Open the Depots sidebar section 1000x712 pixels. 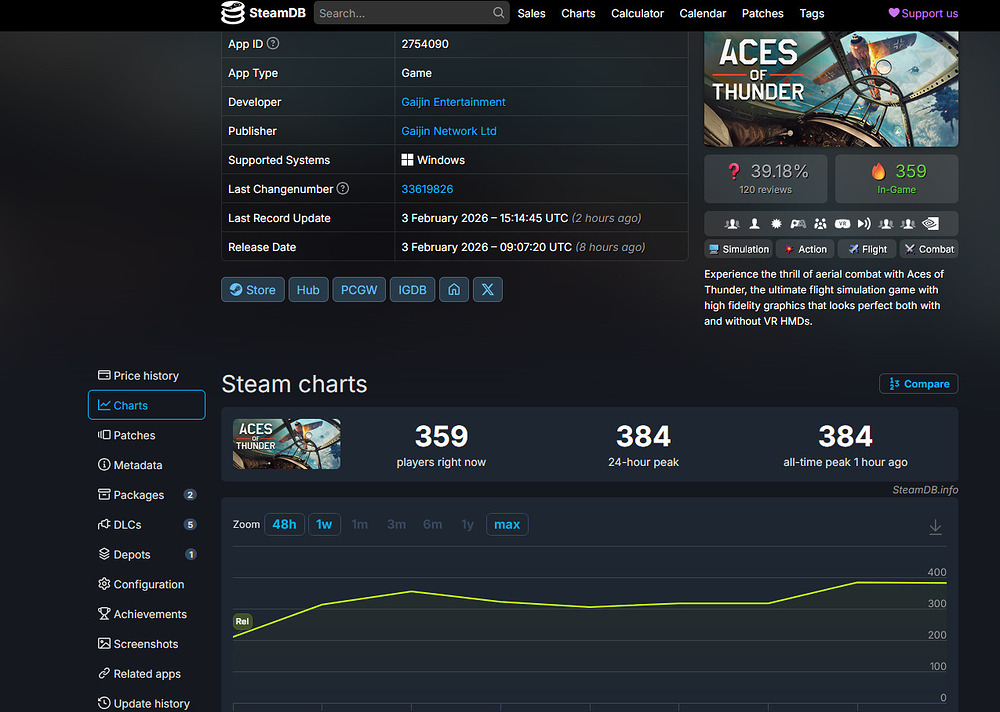[x=132, y=555]
